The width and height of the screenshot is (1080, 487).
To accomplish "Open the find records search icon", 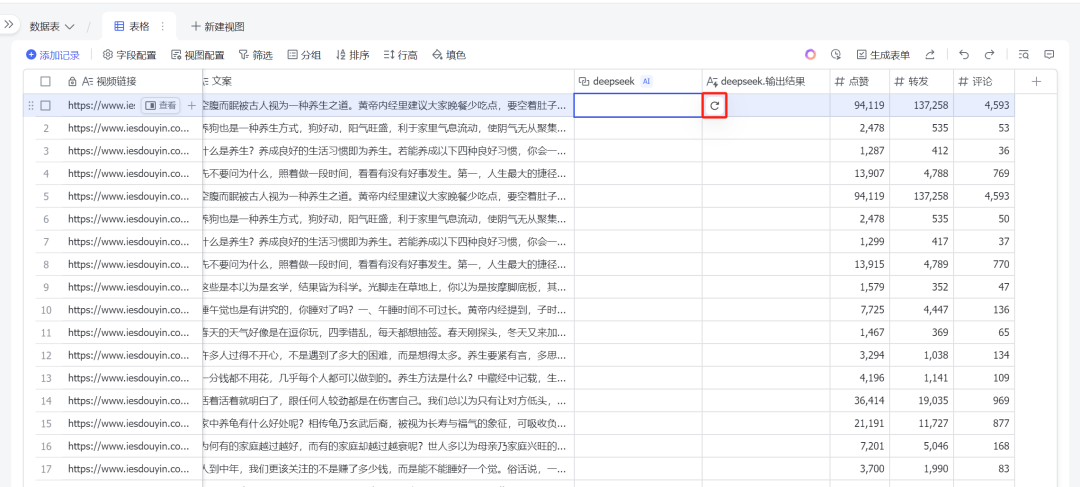I will tap(1024, 54).
